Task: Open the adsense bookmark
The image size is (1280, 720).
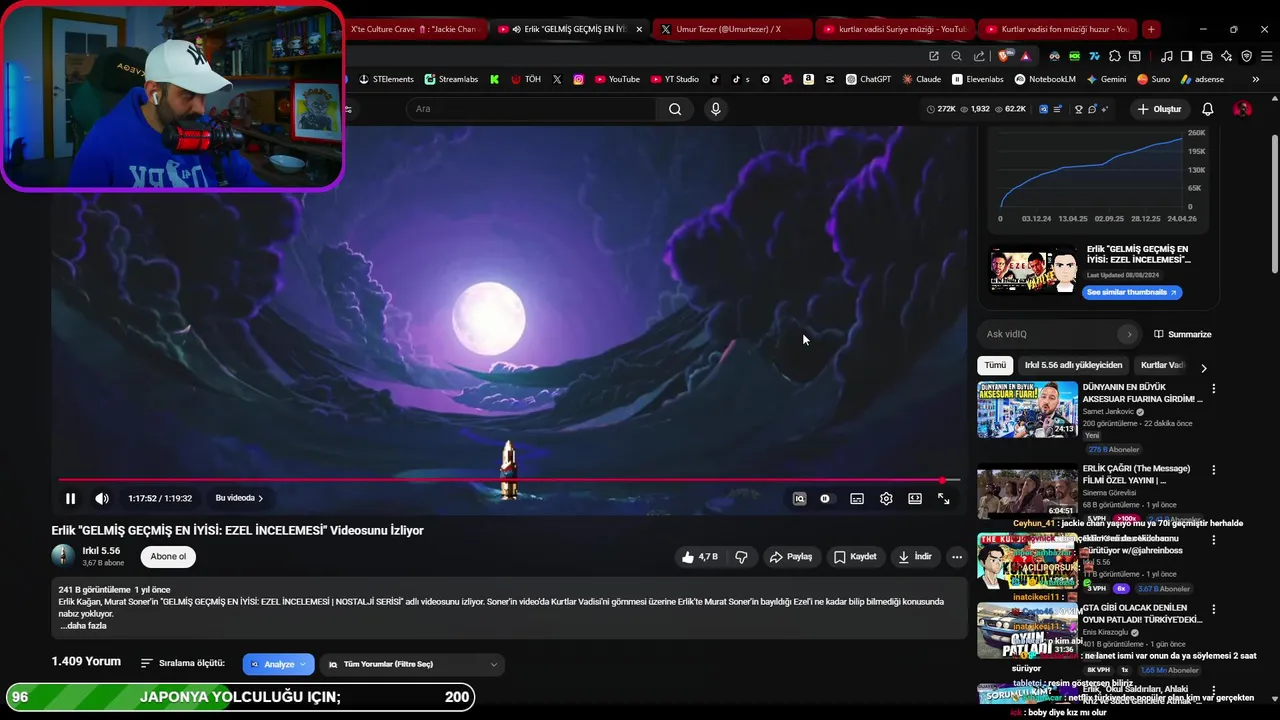Action: [1202, 79]
